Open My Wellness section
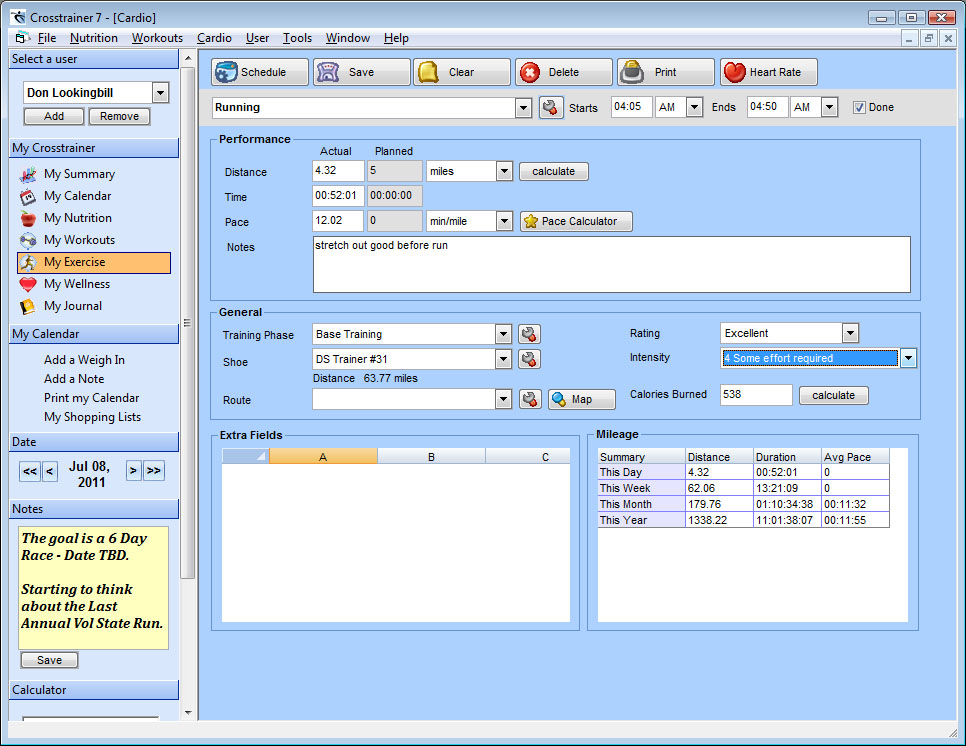Image resolution: width=966 pixels, height=746 pixels. [x=77, y=284]
